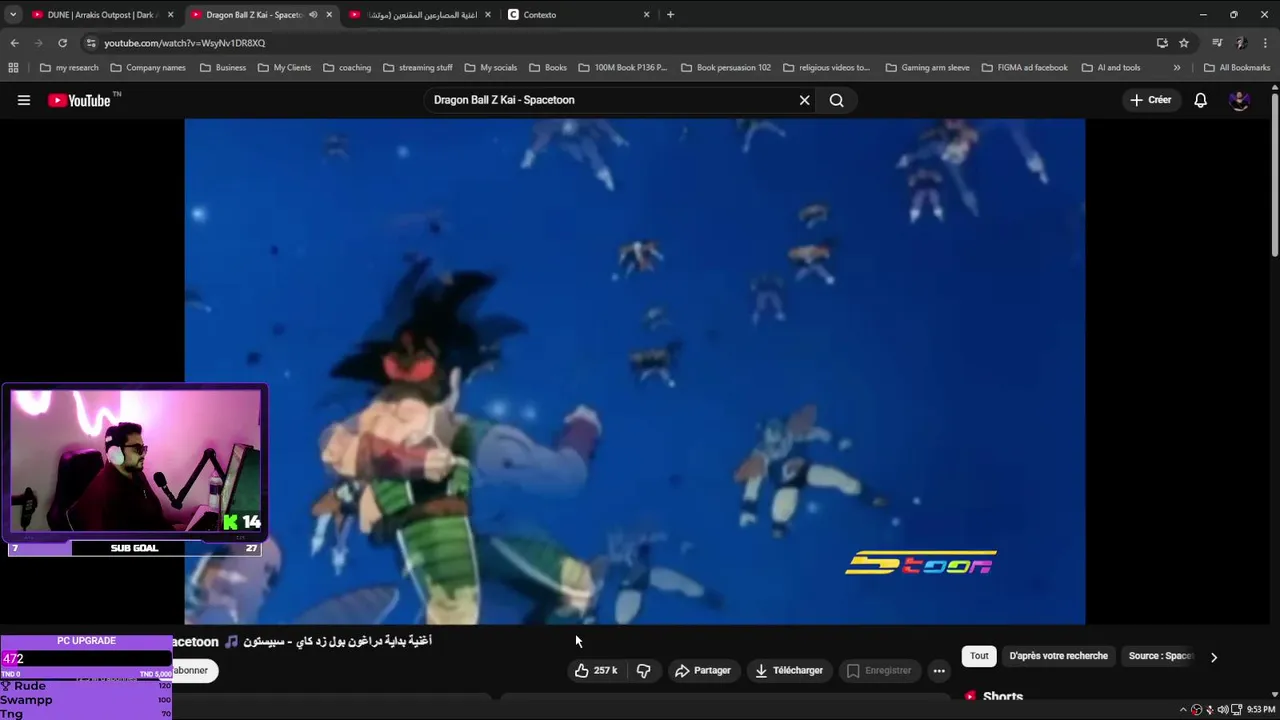
Task: Click the Créer button
Action: point(1151,100)
